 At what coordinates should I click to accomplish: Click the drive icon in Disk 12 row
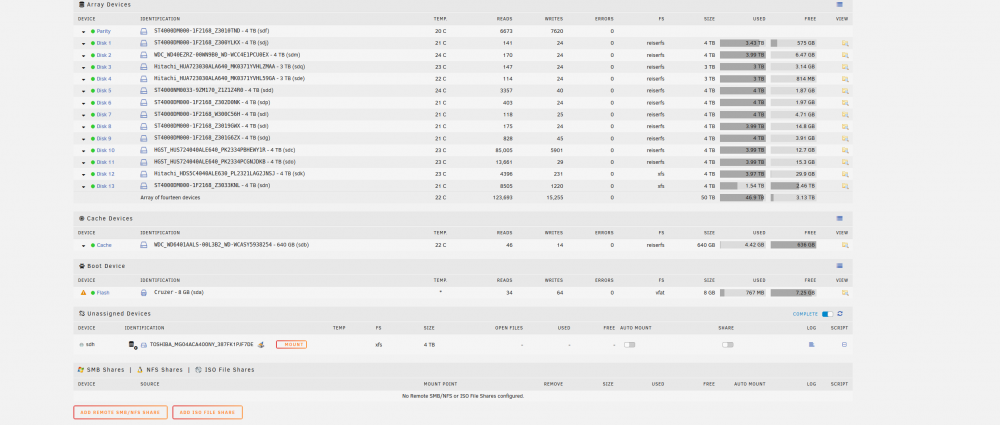tap(143, 174)
